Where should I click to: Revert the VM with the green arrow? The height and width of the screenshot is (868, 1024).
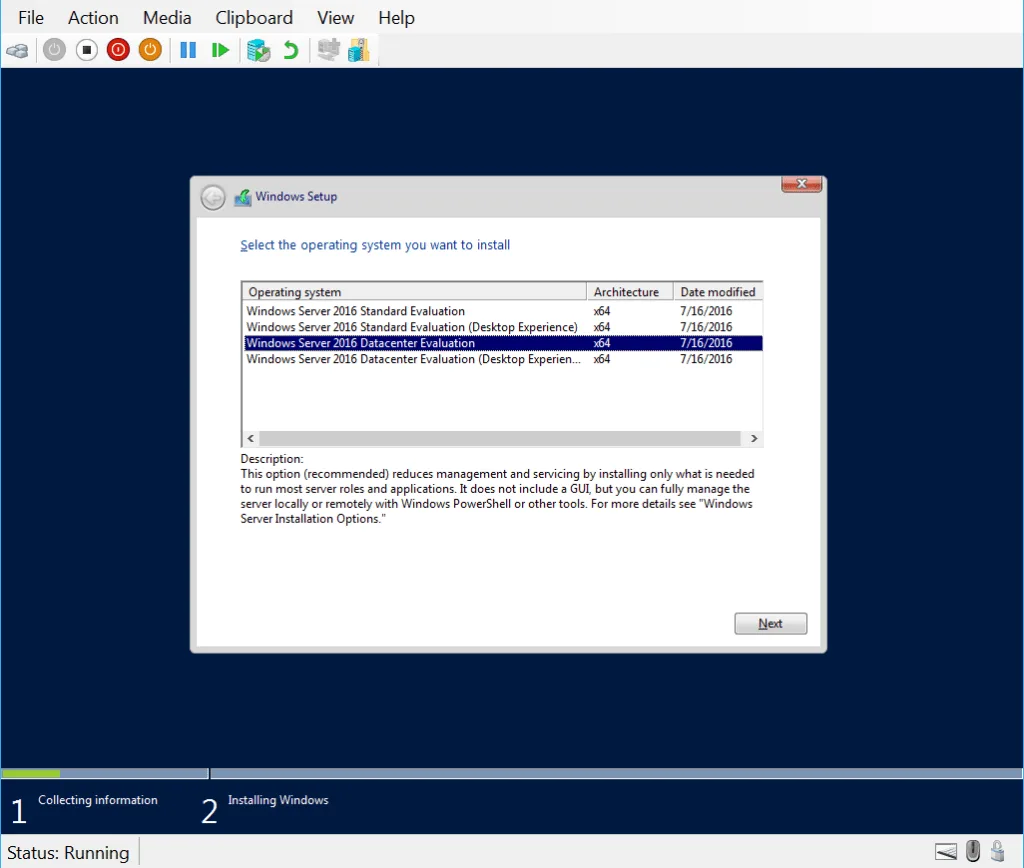point(291,50)
